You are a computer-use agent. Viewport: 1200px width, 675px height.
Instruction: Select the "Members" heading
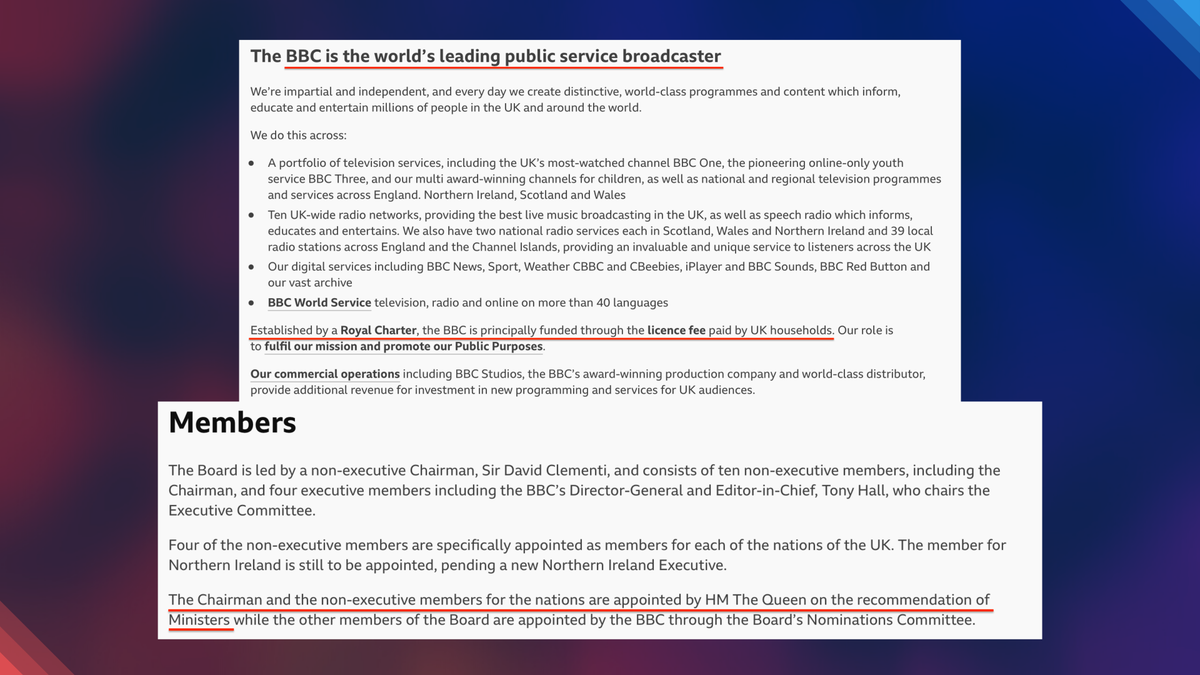click(x=232, y=423)
